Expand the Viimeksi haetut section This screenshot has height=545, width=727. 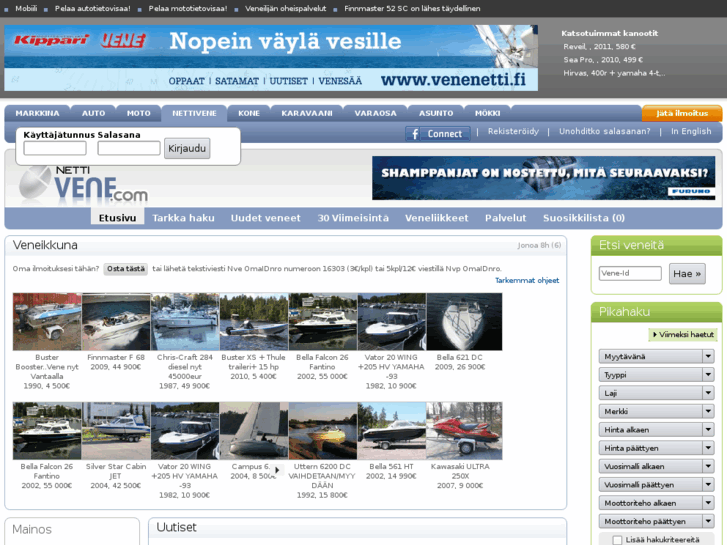coord(683,334)
